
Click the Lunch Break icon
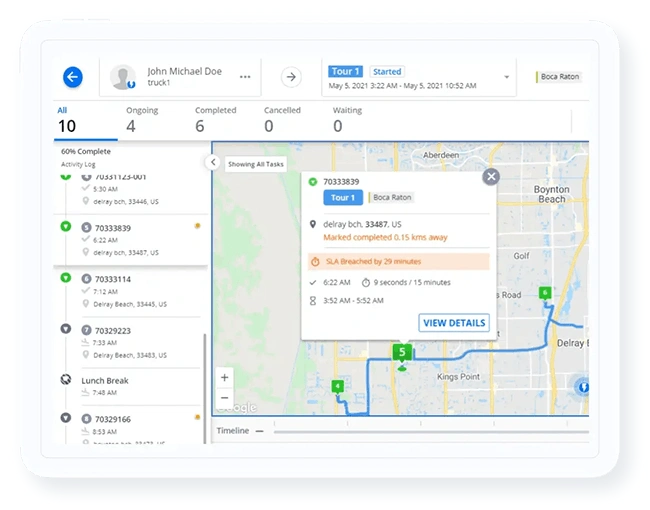coord(66,379)
